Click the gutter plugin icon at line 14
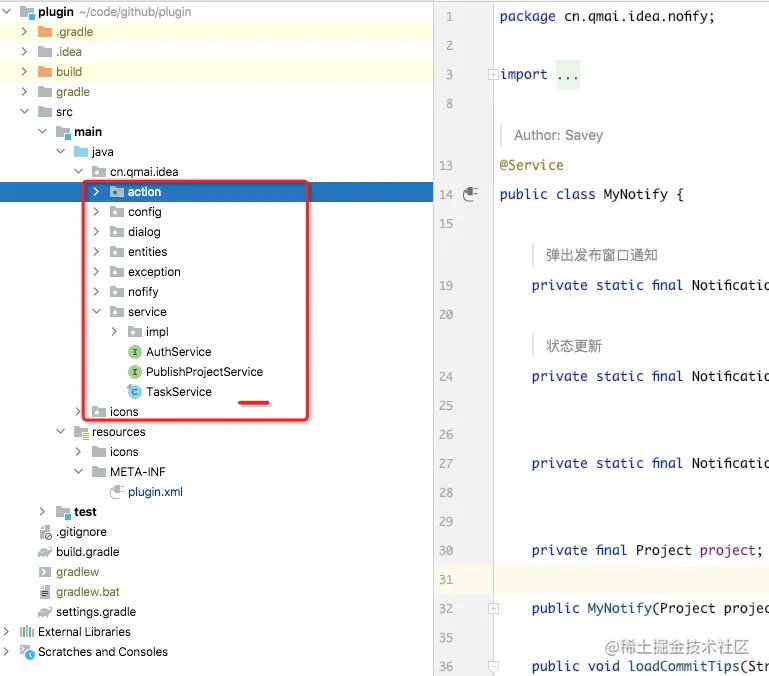Screen dimensions: 769x676 [x=470, y=194]
